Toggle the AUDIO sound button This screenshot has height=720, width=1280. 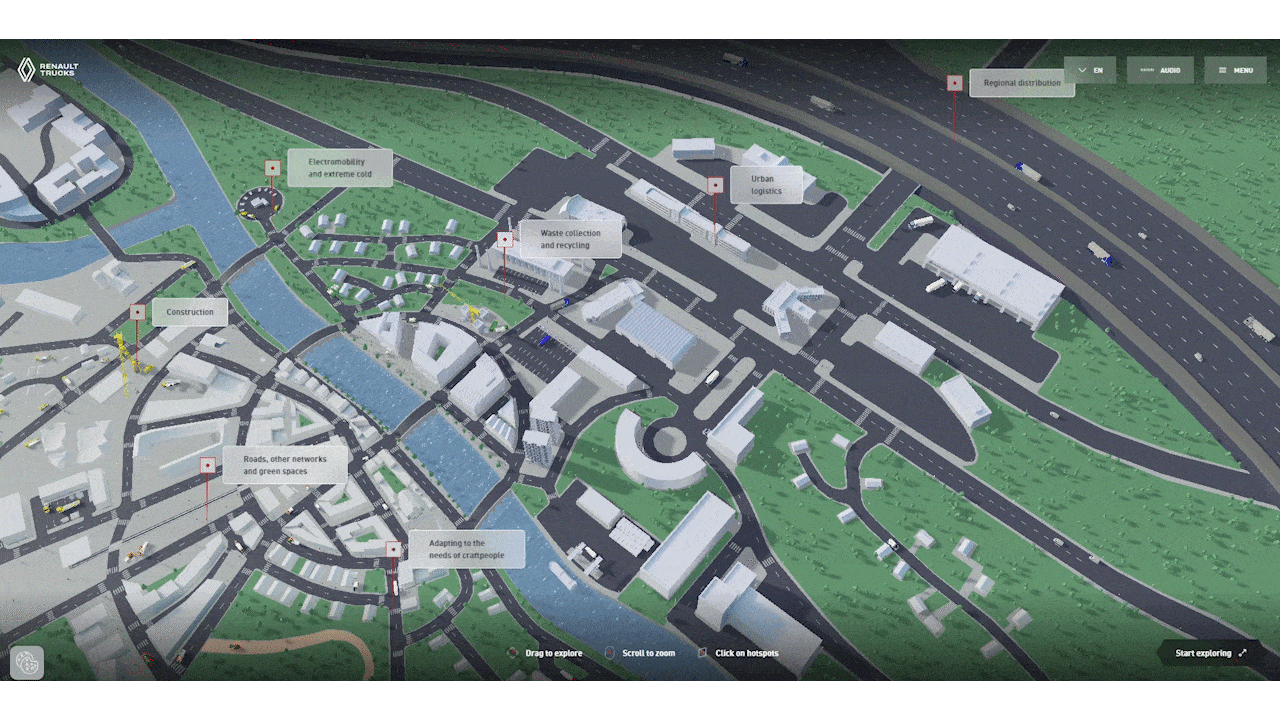(x=1160, y=70)
